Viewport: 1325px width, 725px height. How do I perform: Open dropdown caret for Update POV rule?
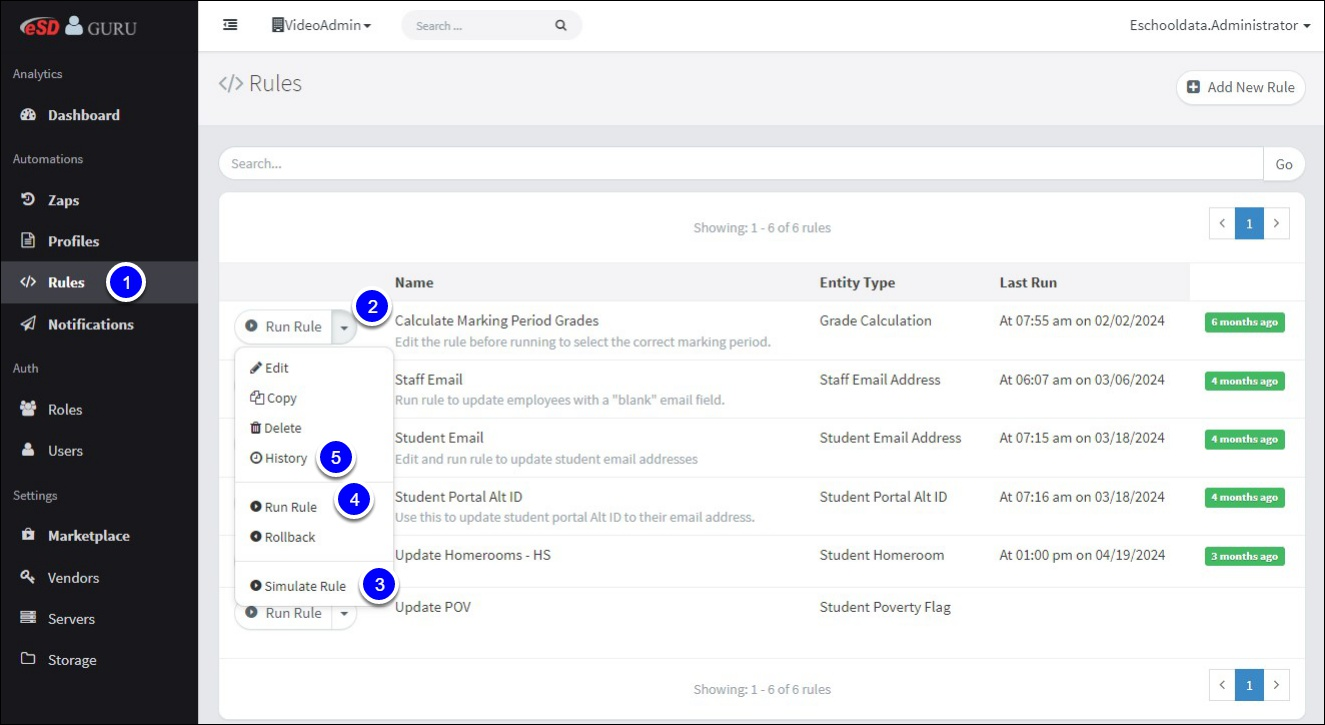(343, 613)
